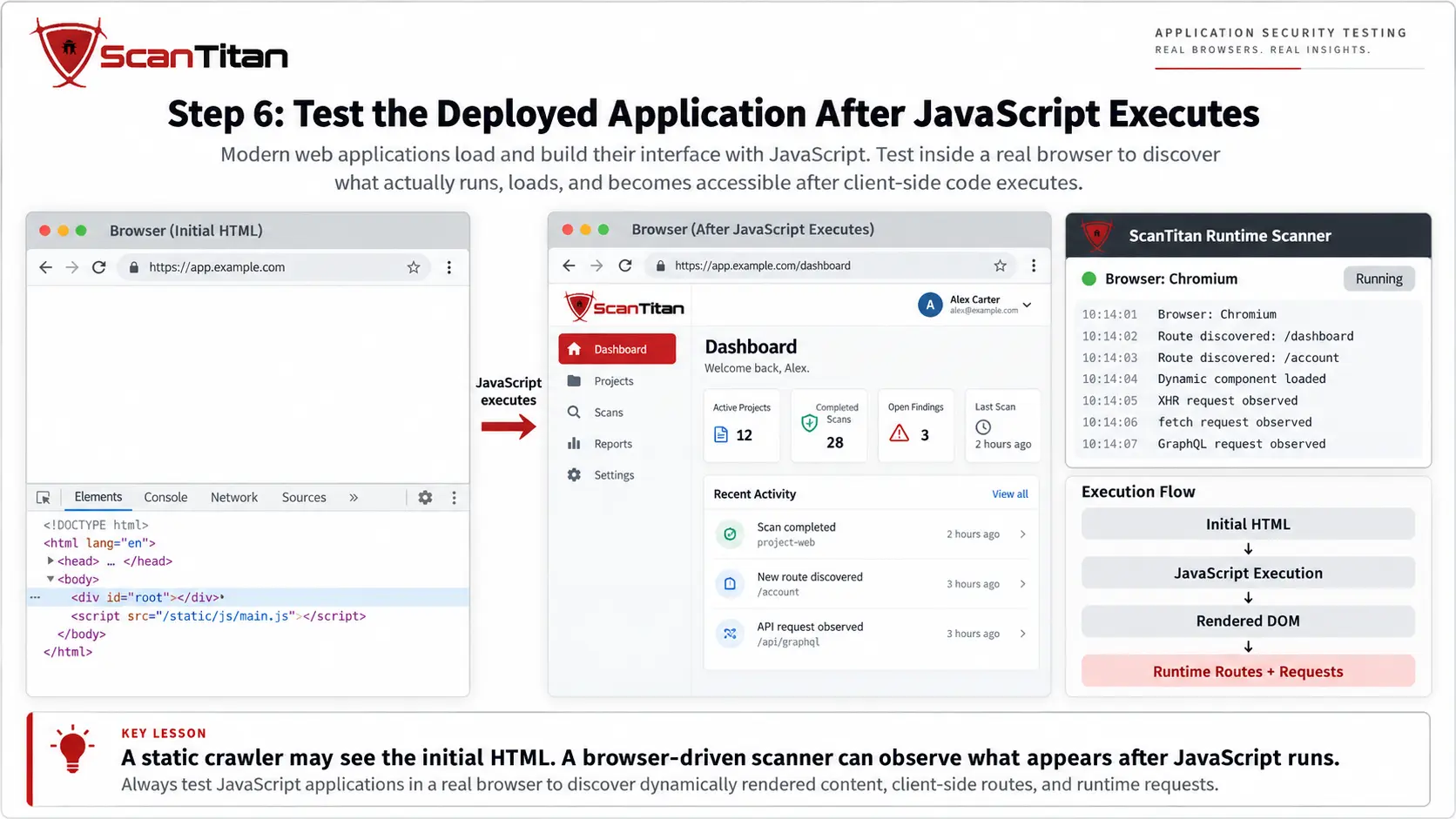Click ScanTitan logo in the dashboard app
The image size is (1456, 819).
(x=624, y=306)
